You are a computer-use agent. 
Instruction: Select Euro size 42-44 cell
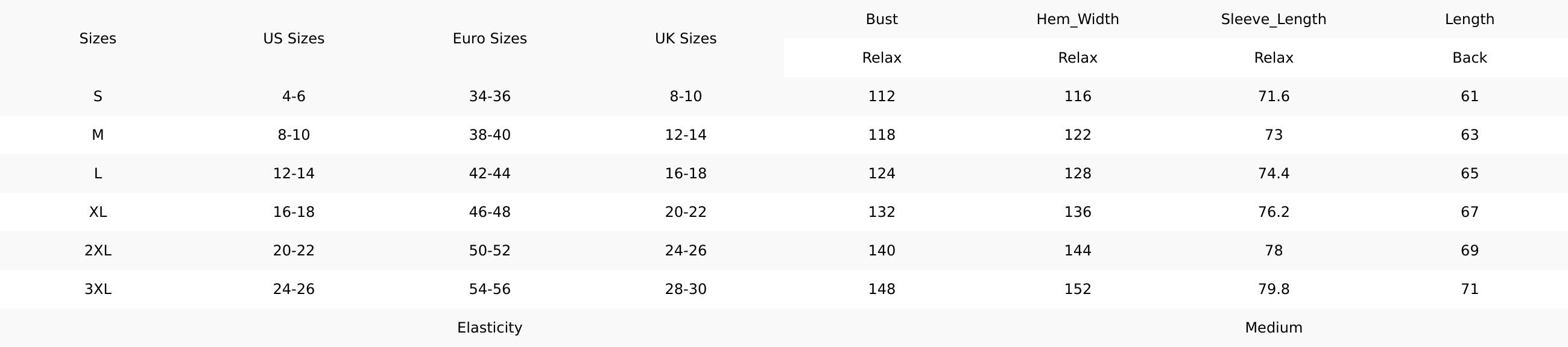pyautogui.click(x=489, y=173)
